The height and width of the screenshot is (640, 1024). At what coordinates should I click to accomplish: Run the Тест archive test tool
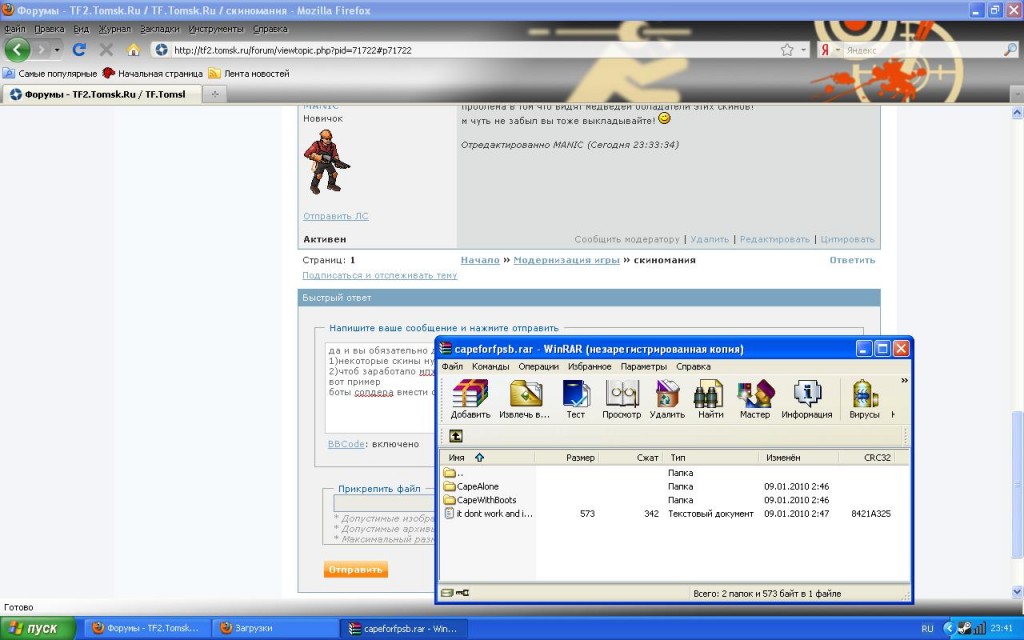coord(575,398)
